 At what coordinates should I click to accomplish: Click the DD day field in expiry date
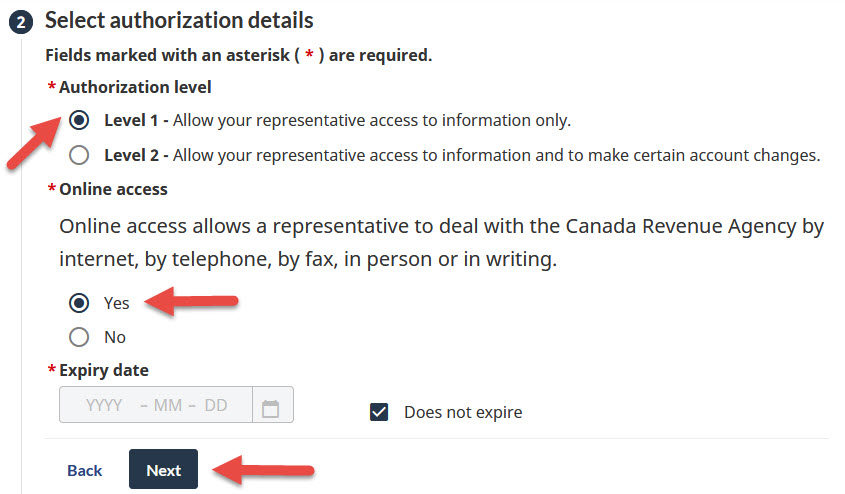[x=216, y=406]
